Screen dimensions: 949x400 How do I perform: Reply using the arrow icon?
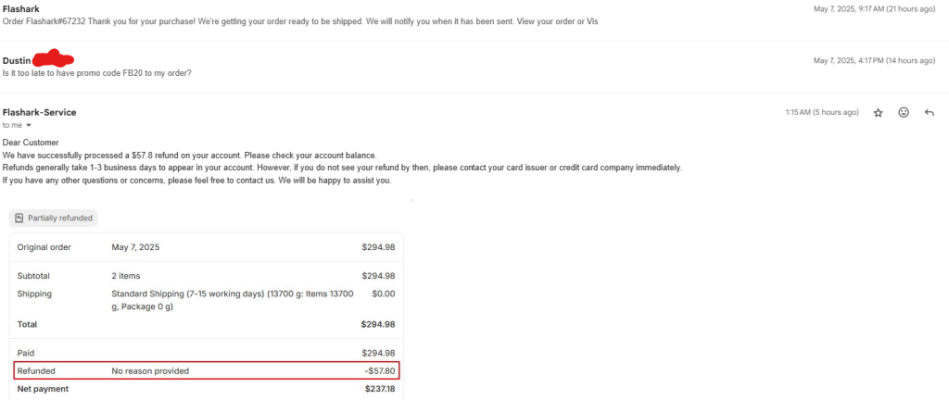pos(929,113)
